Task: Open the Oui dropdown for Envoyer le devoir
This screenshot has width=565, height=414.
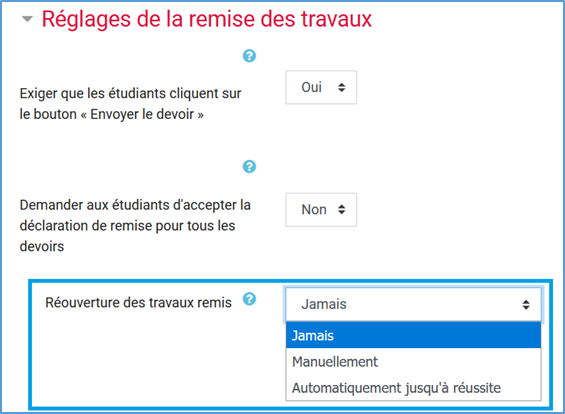Action: tap(321, 87)
